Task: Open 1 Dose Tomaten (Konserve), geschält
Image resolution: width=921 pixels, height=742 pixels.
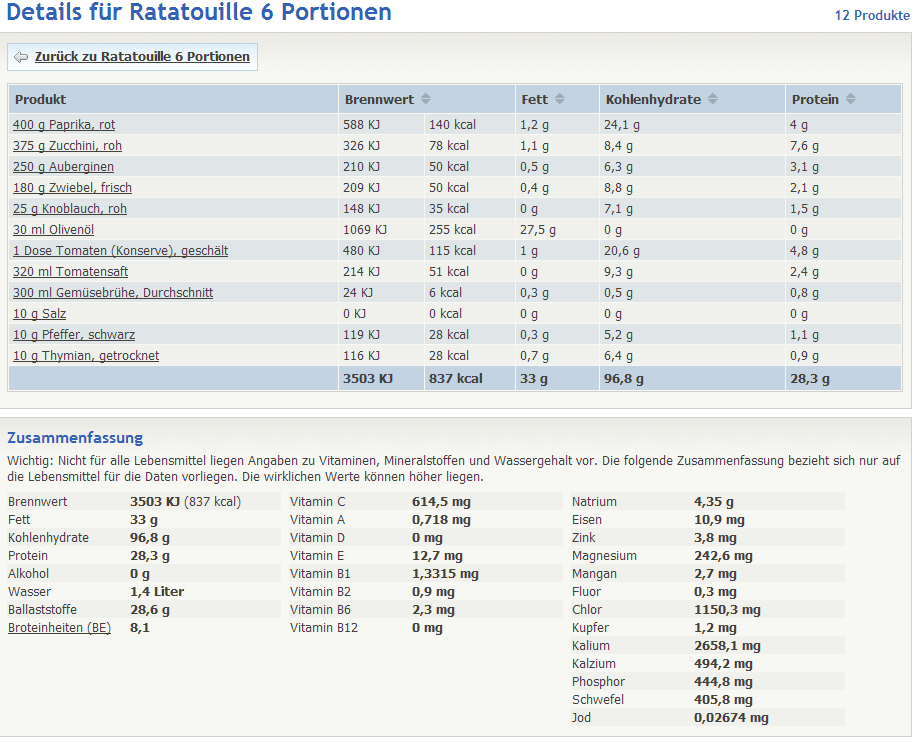Action: click(x=120, y=251)
